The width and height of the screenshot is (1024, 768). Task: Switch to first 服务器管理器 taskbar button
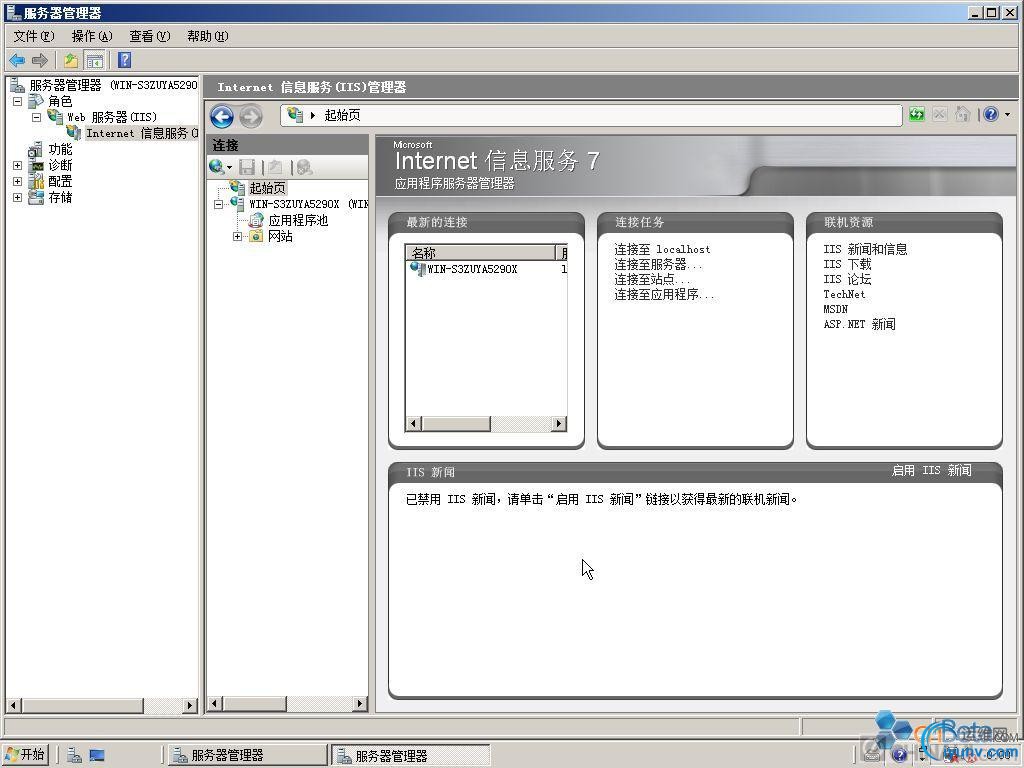pos(246,756)
